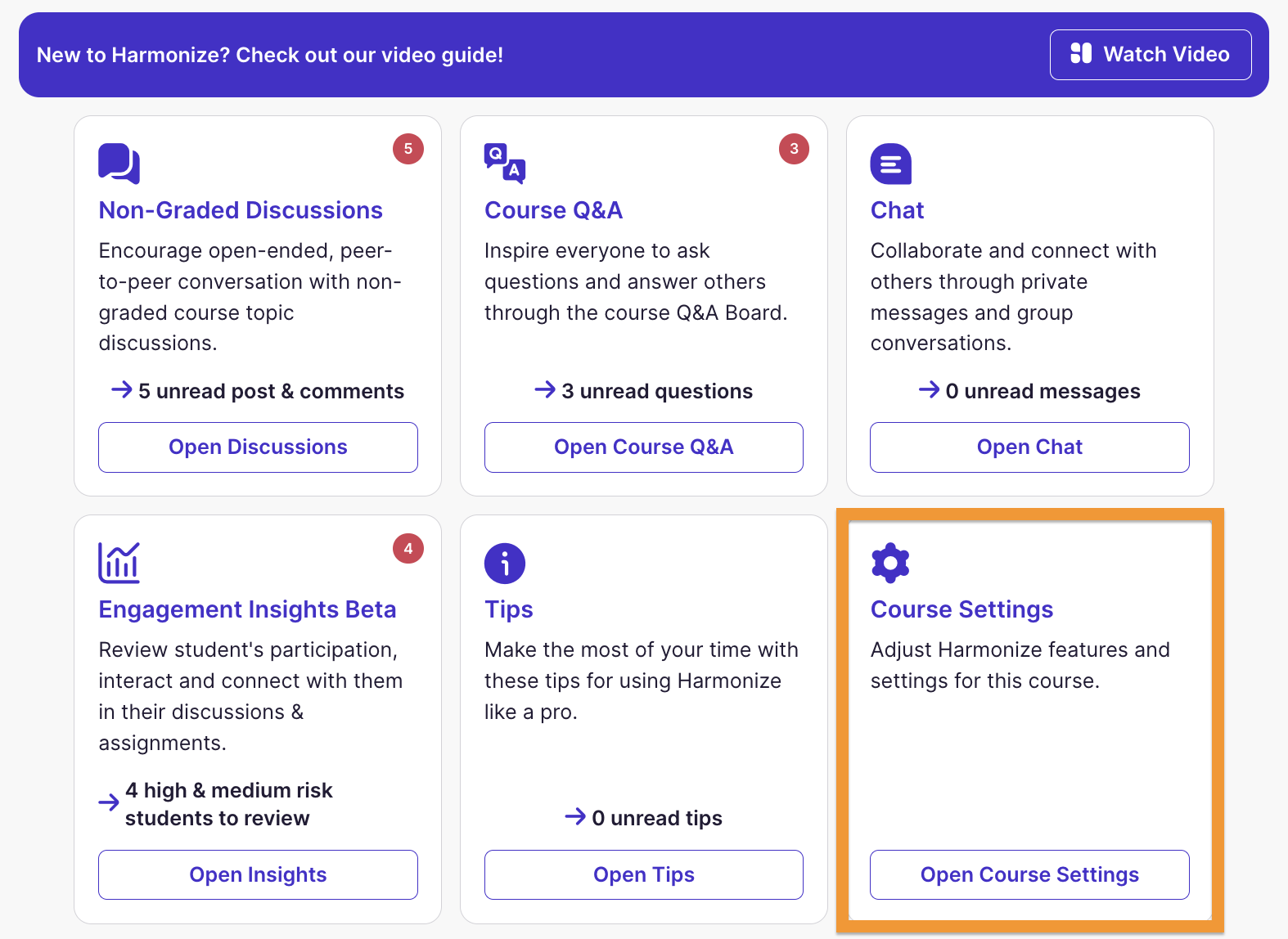Click the Chat message bubble icon
Image resolution: width=1288 pixels, height=939 pixels.
pyautogui.click(x=890, y=164)
